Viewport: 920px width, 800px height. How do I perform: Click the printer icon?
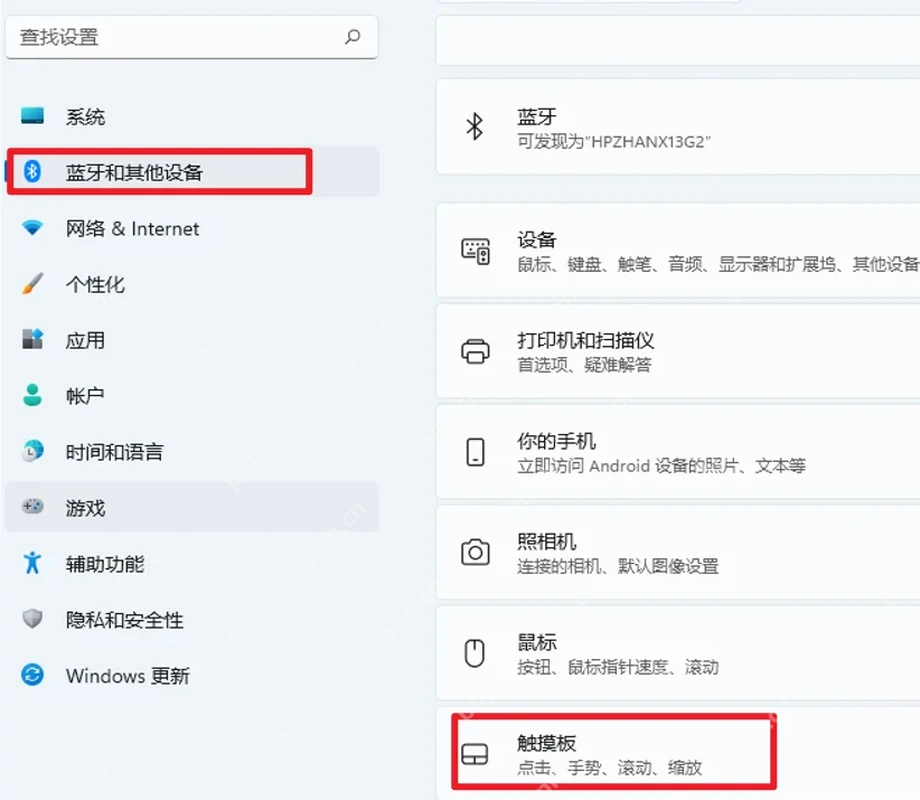(x=475, y=352)
